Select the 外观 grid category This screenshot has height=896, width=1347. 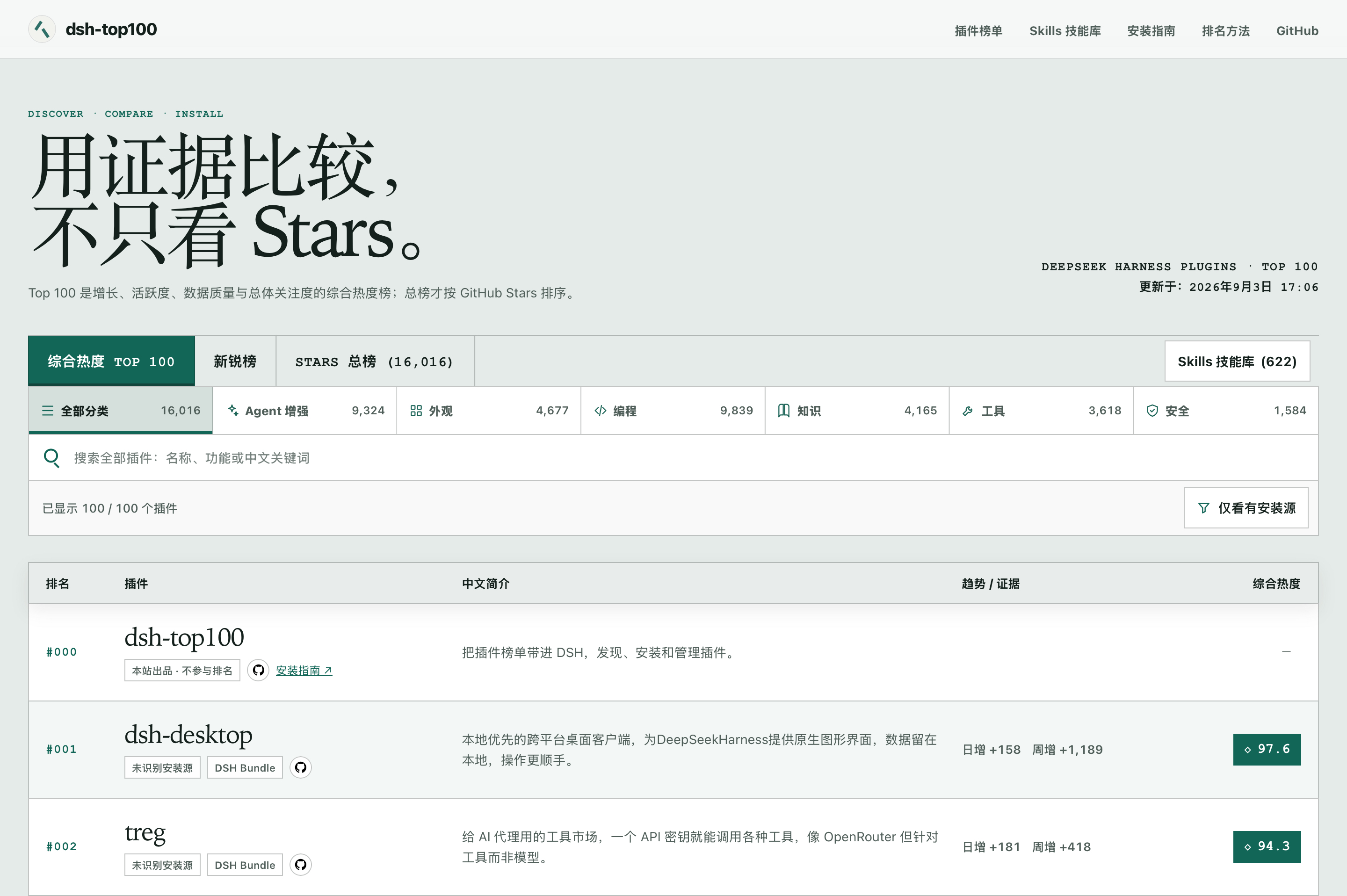click(489, 411)
